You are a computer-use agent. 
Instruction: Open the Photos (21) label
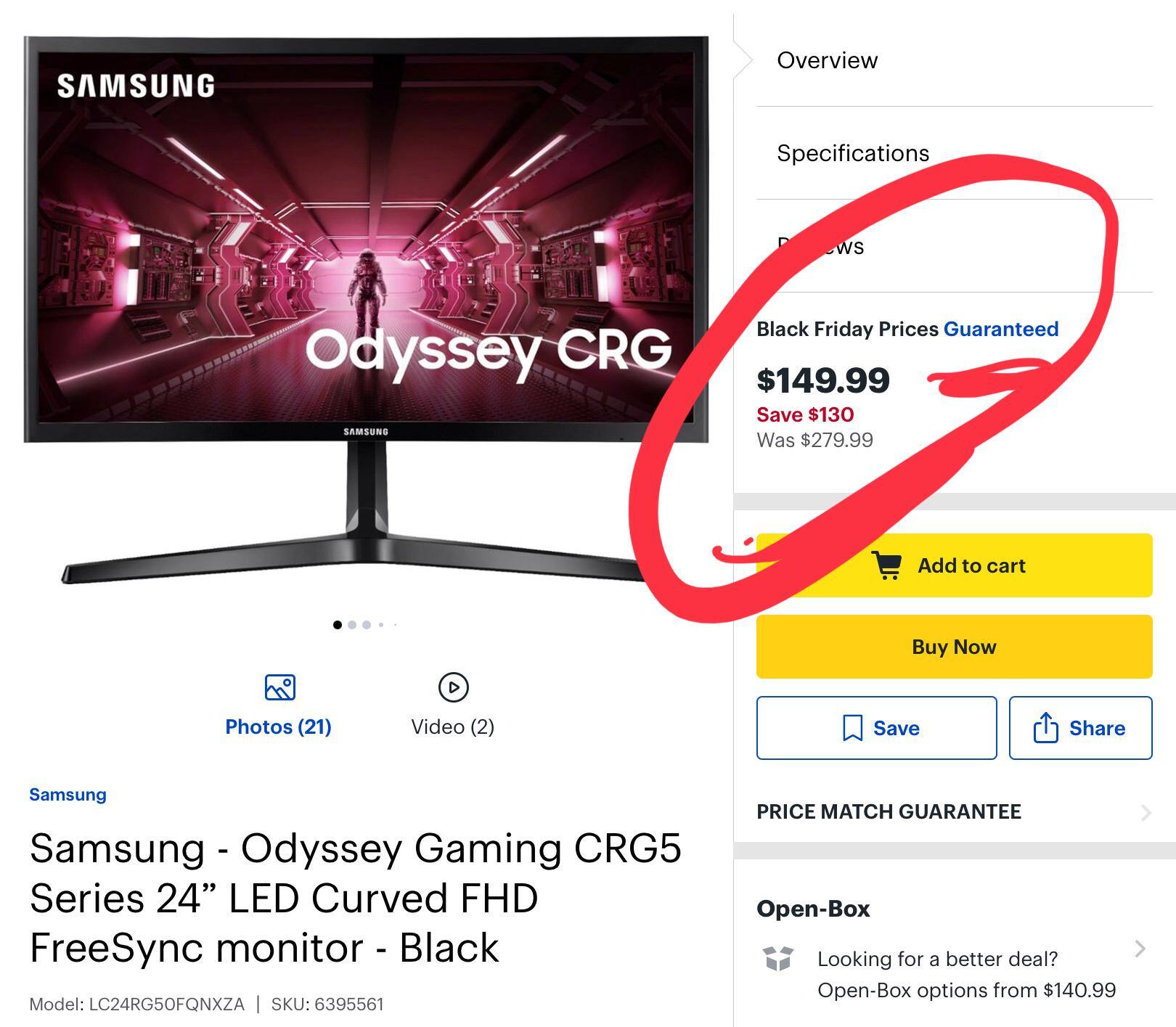coord(278,727)
